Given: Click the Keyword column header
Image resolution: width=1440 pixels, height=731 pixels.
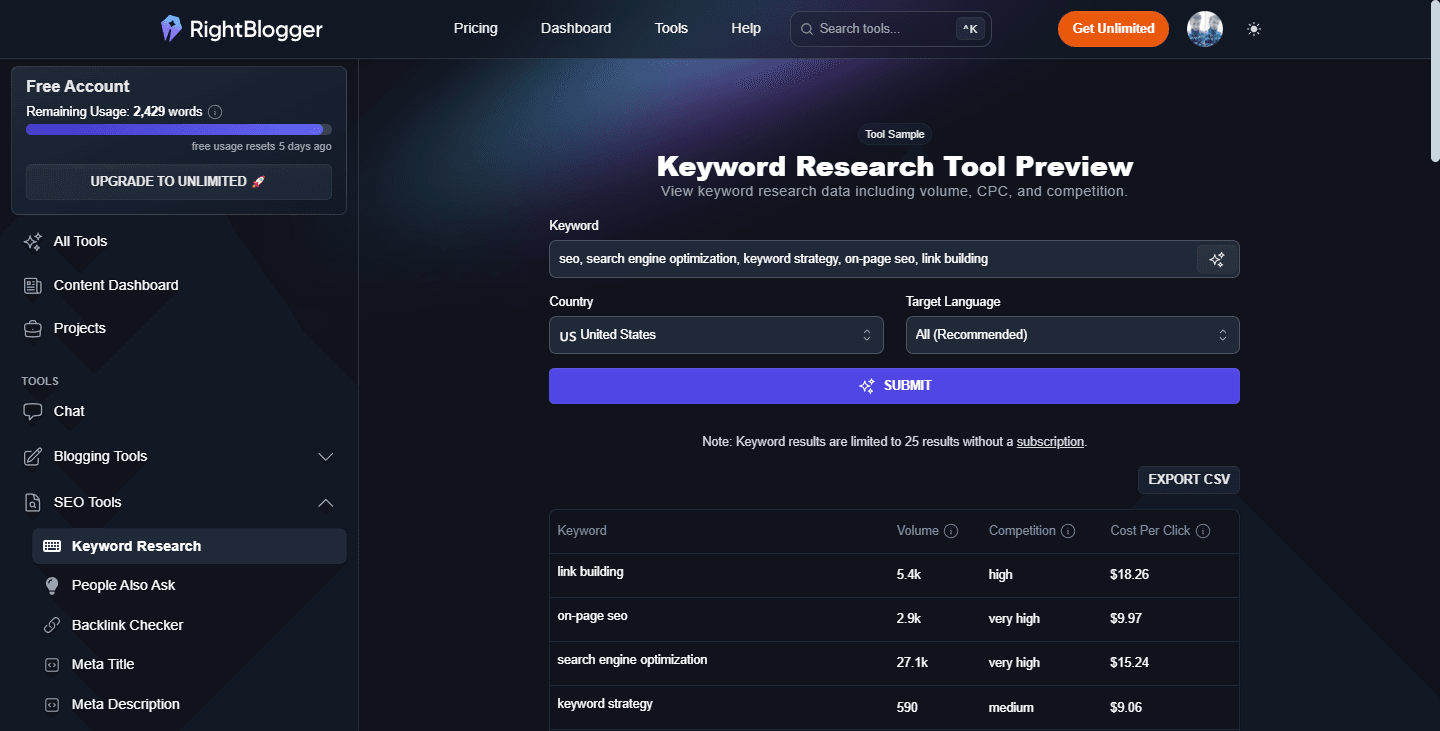Looking at the screenshot, I should pyautogui.click(x=582, y=531).
